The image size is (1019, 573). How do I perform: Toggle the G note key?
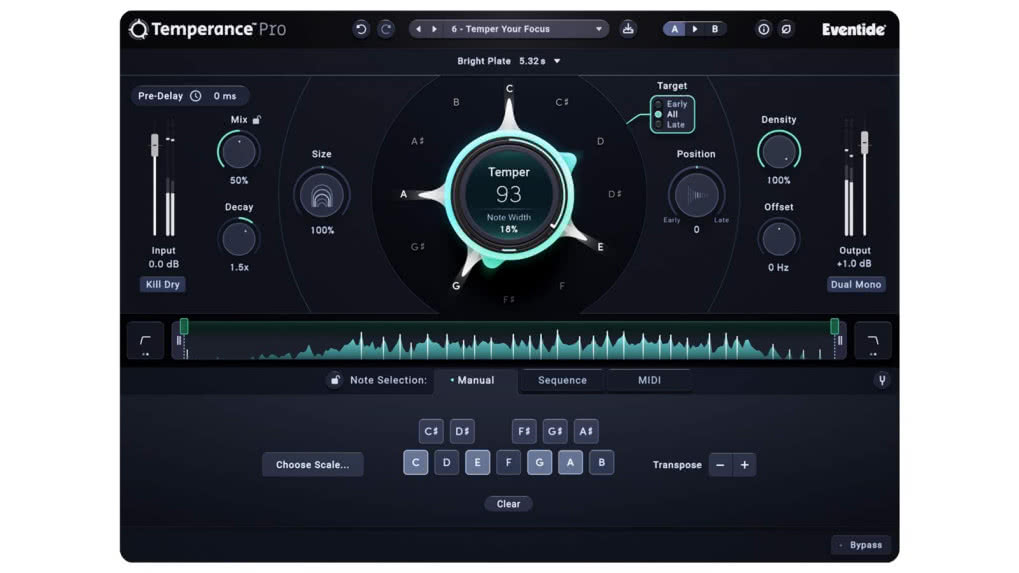(x=539, y=463)
